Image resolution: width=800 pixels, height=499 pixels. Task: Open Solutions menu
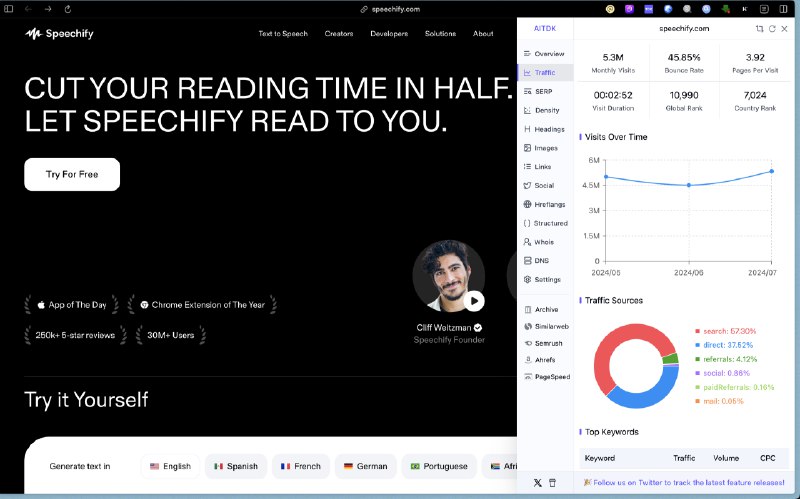coord(440,34)
